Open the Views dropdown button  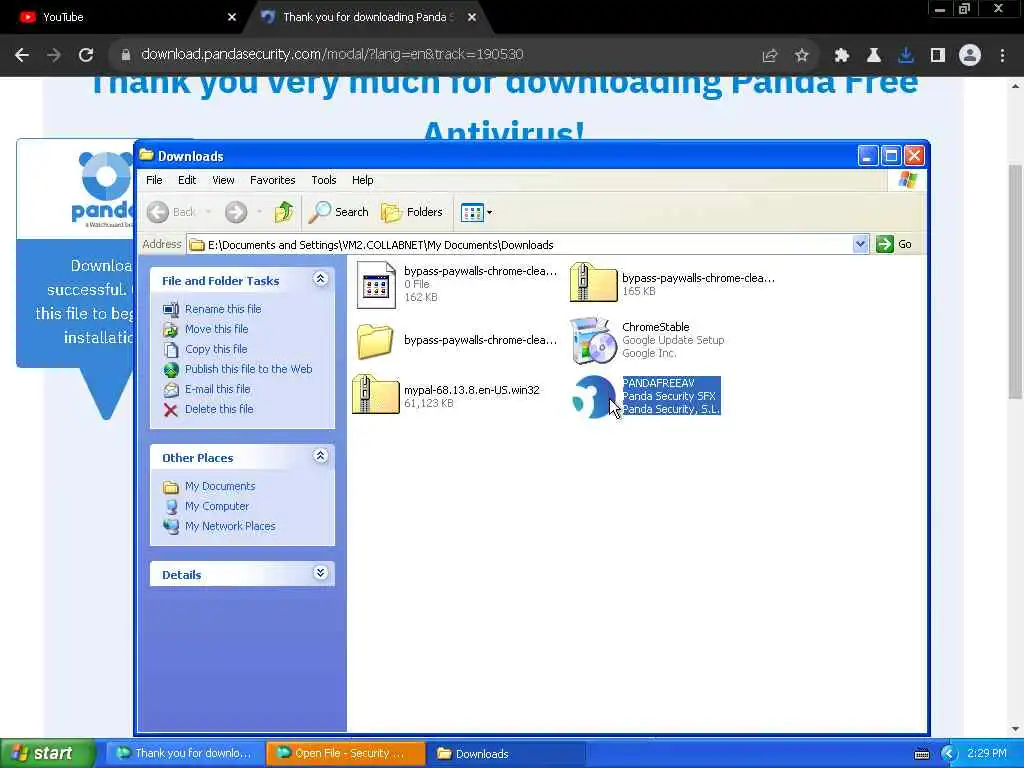click(476, 212)
